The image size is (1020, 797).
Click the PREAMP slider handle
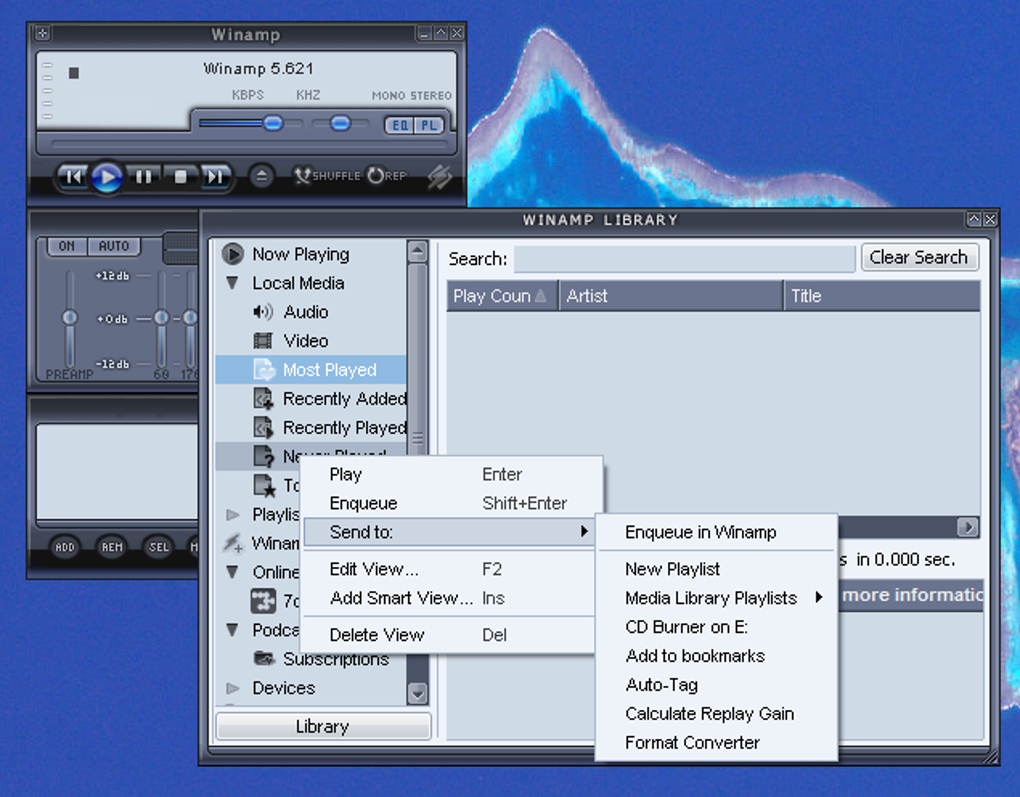click(x=70, y=317)
